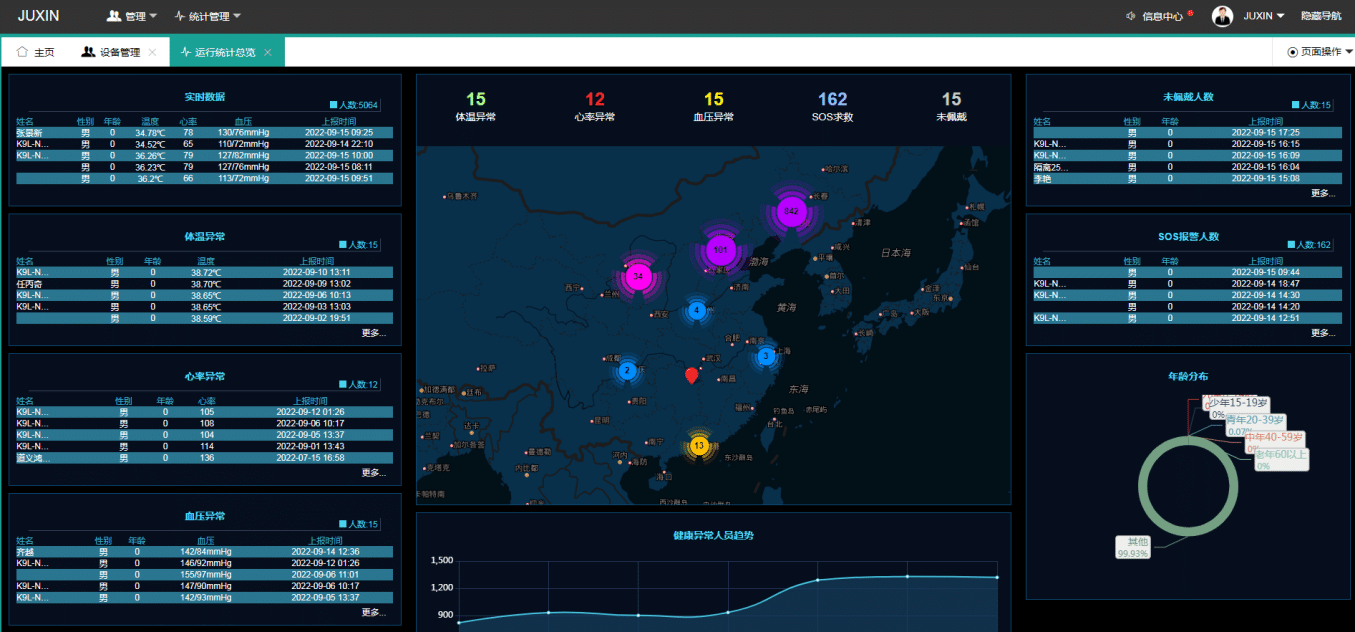The image size is (1355, 632).
Task: Click the blue cluster marker labeled 4
Action: 697,311
